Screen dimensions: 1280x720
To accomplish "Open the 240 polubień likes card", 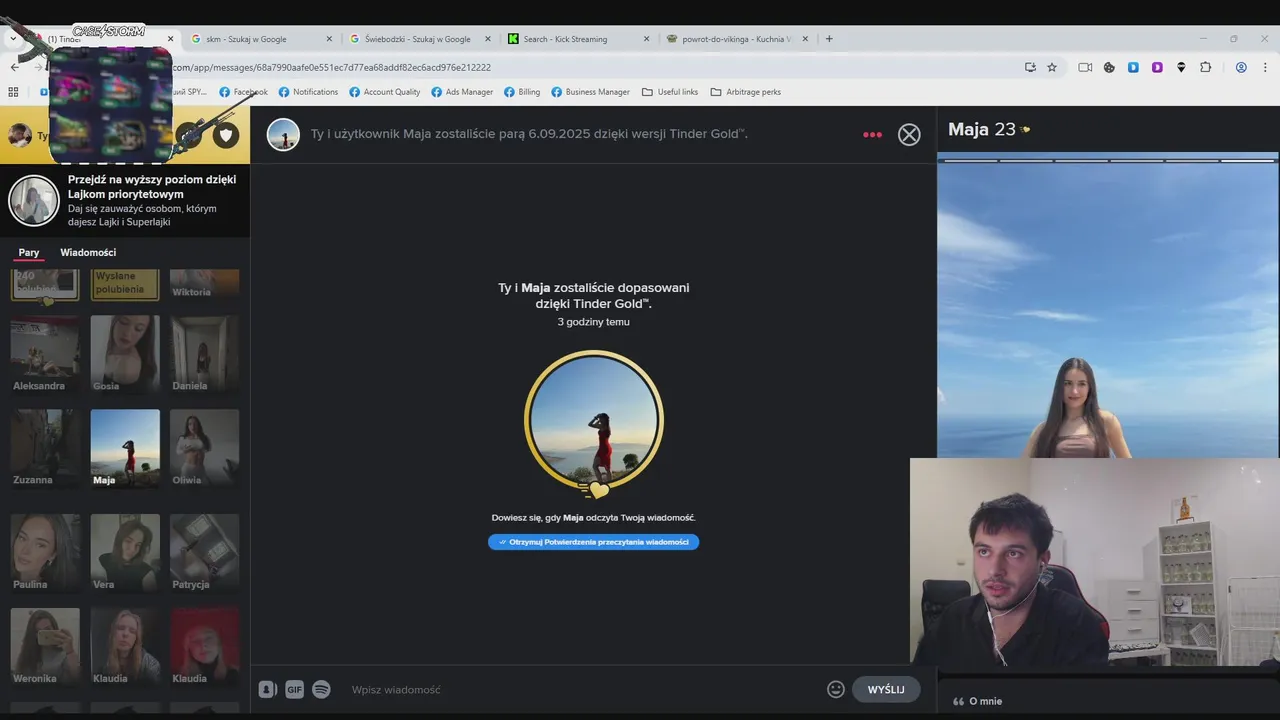I will coord(45,285).
